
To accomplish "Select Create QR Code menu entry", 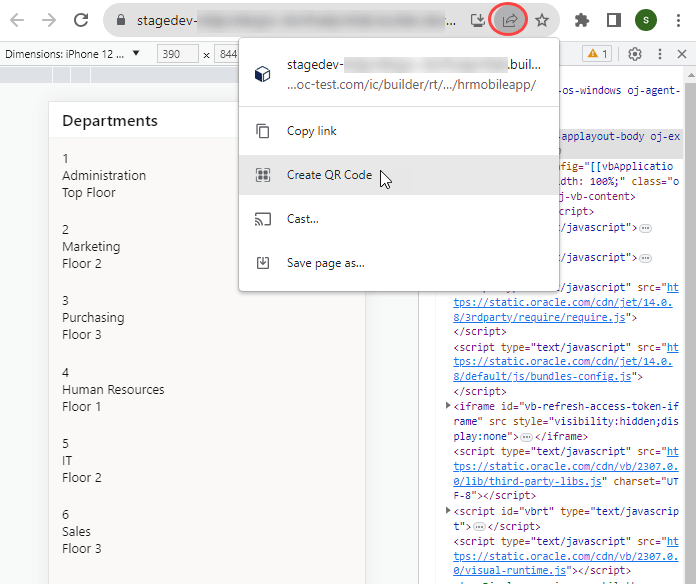I will click(x=399, y=175).
